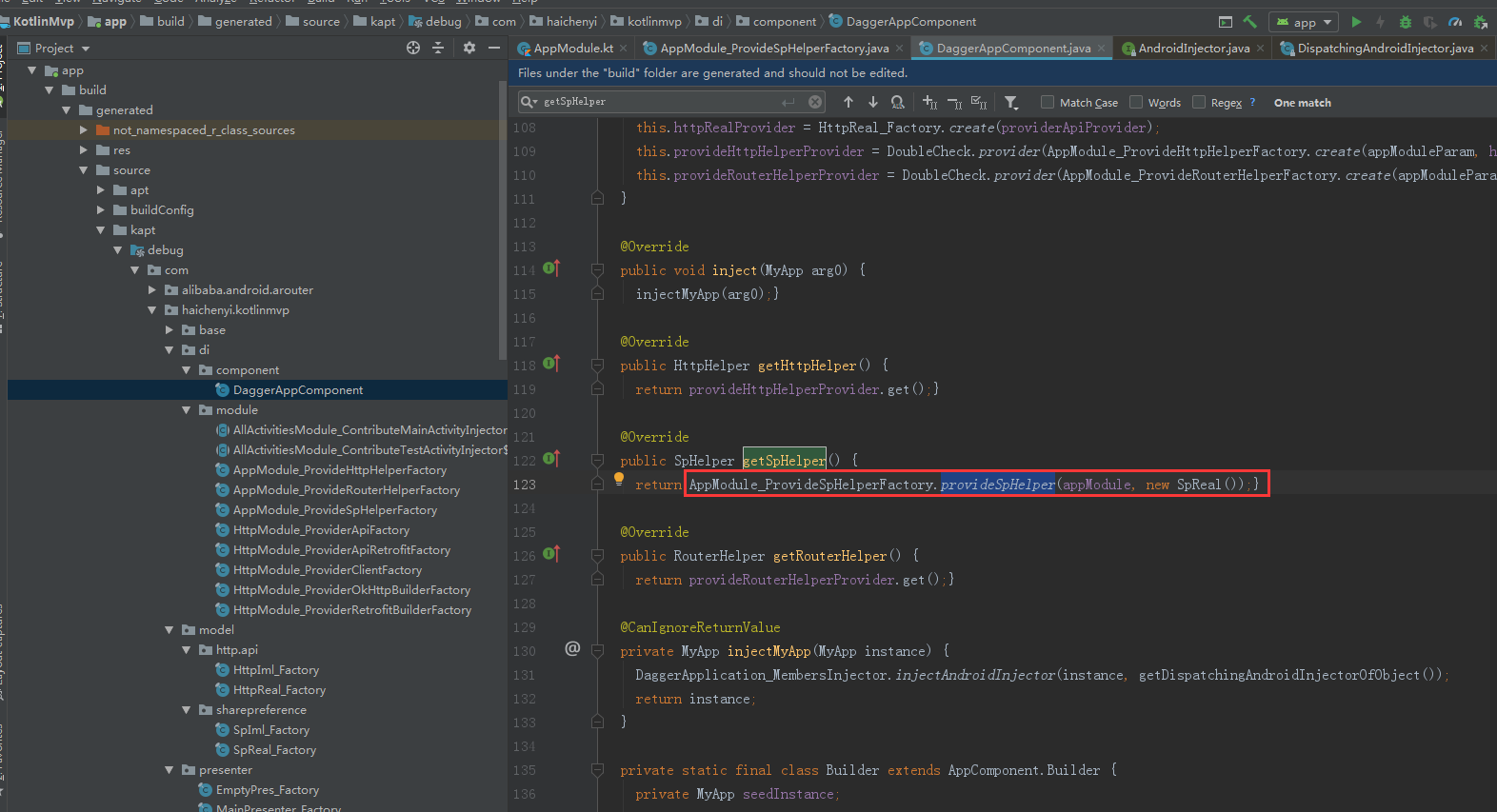
Task: Click Run with Coverage shield icon
Action: click(x=1430, y=21)
